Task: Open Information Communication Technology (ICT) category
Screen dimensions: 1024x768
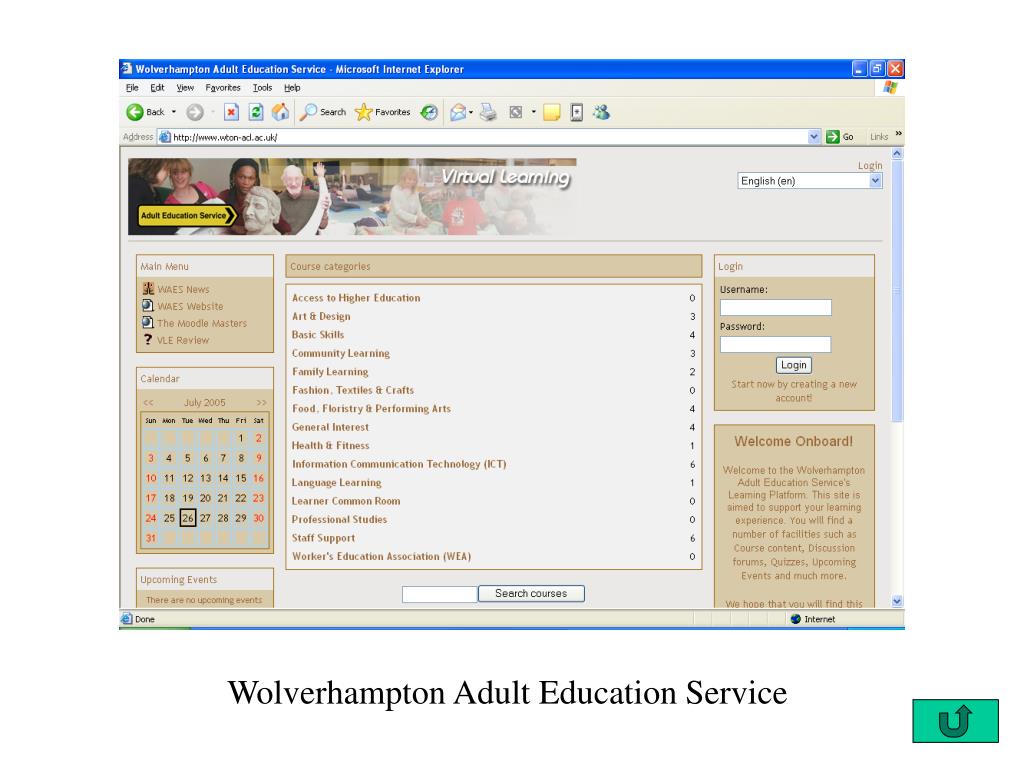Action: (x=399, y=464)
